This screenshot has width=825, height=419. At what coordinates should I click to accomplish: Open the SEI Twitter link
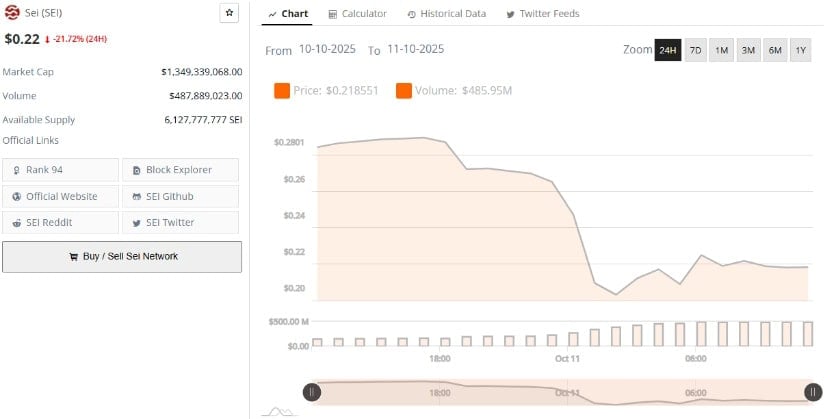[x=180, y=222]
